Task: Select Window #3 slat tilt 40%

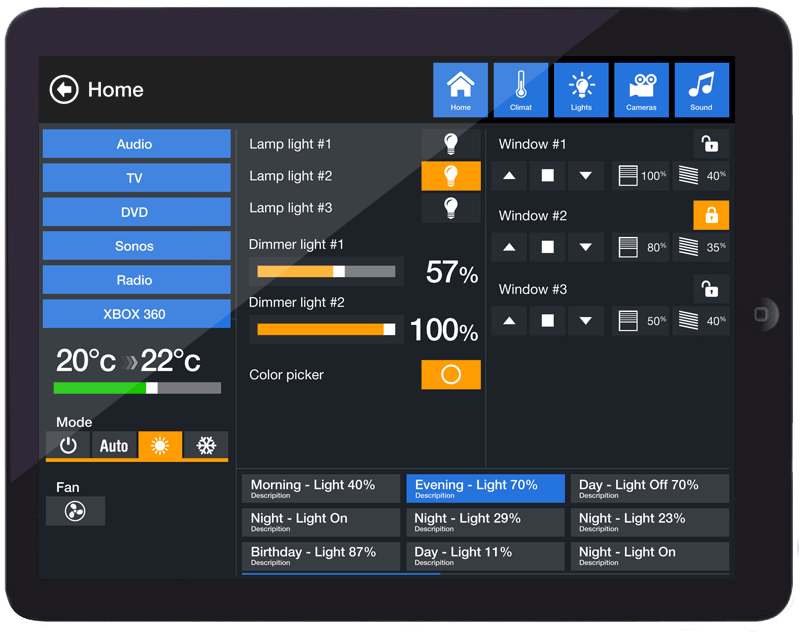Action: [x=701, y=321]
